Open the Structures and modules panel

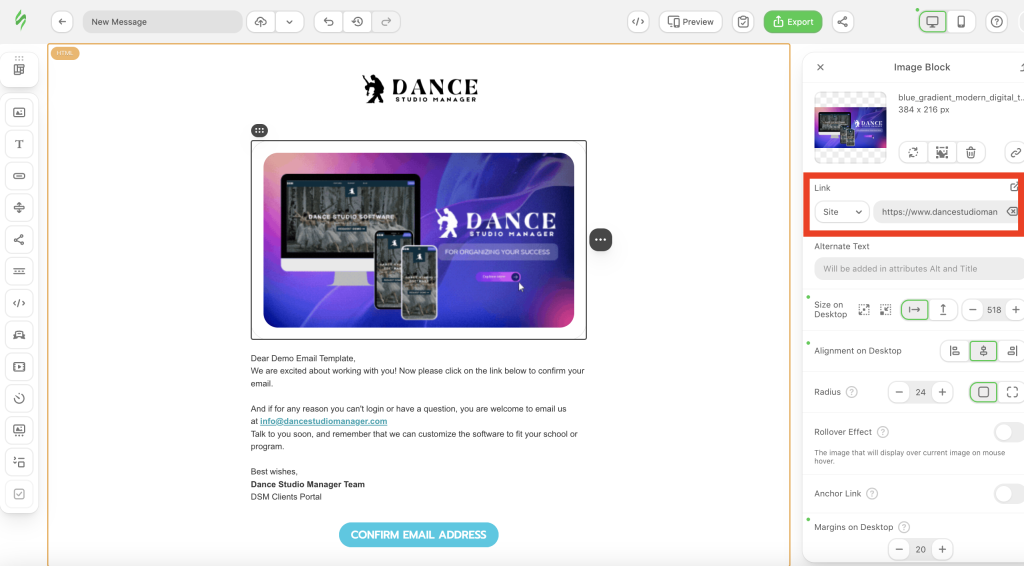(19, 69)
